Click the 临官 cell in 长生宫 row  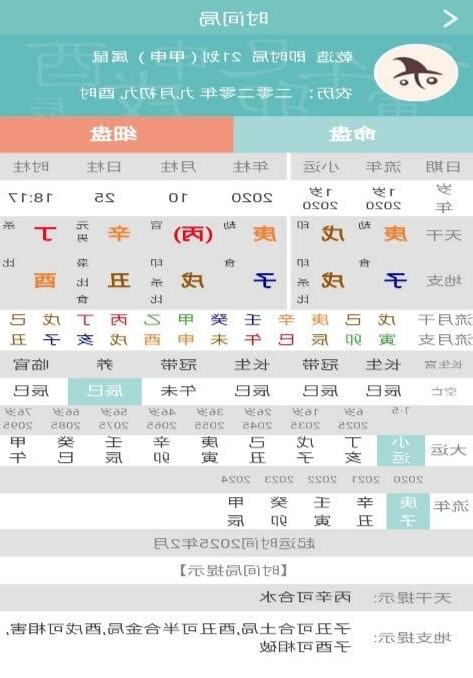31,365
